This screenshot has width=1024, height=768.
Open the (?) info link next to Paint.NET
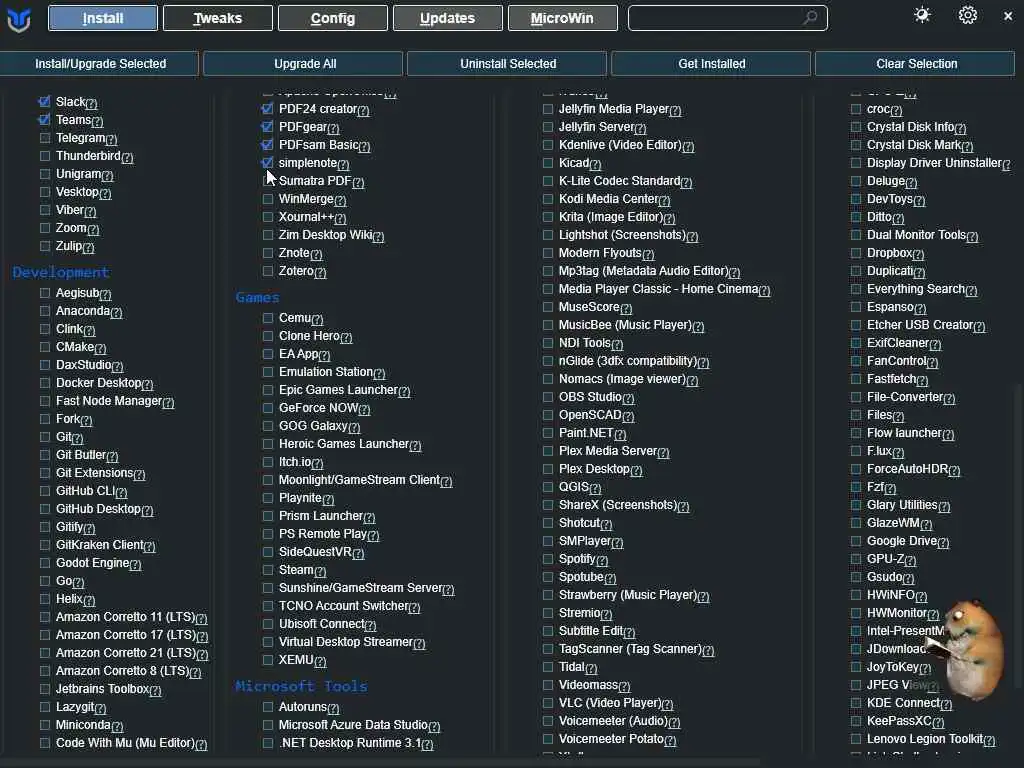point(620,434)
